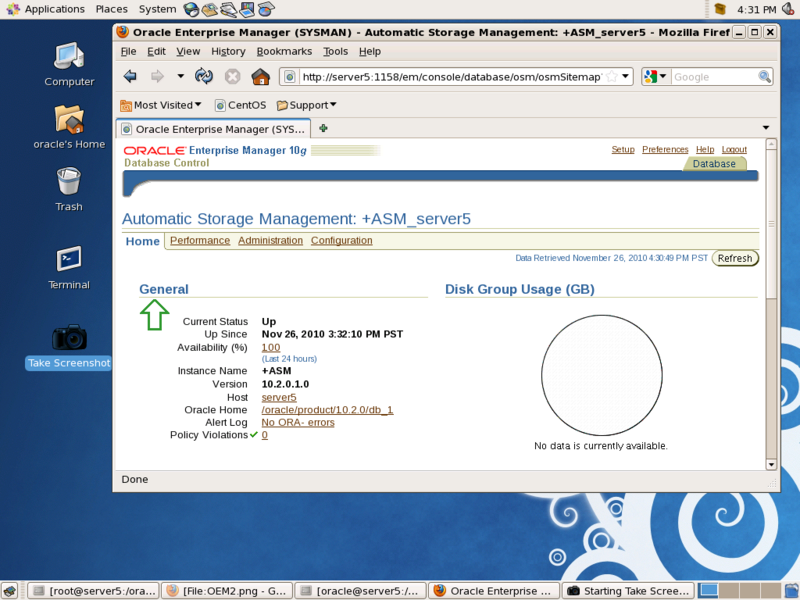Open Support bookmarks folder dropdown
Image resolution: width=800 pixels, height=600 pixels.
pyautogui.click(x=306, y=105)
